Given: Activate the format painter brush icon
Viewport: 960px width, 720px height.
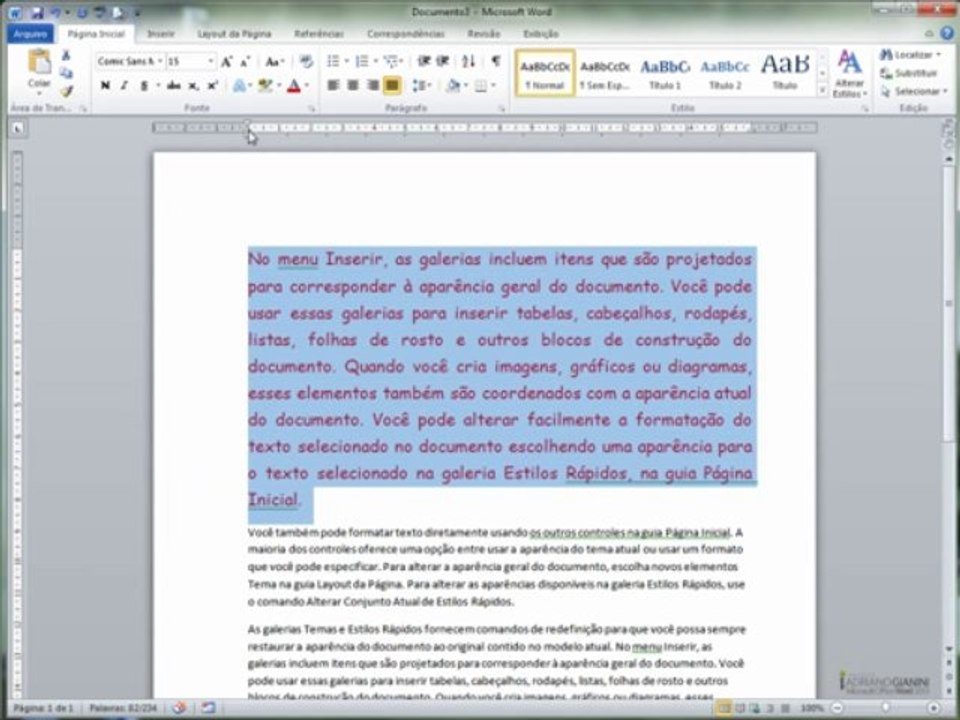Looking at the screenshot, I should coord(66,91).
